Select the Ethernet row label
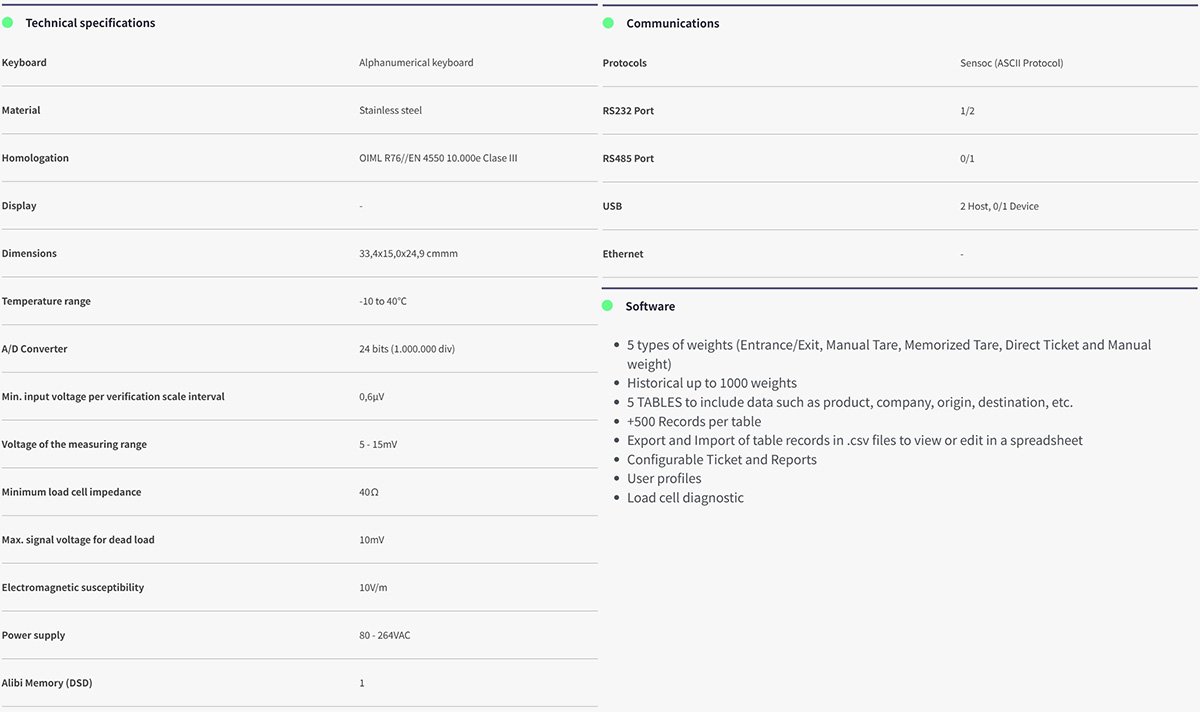 pyautogui.click(x=623, y=254)
